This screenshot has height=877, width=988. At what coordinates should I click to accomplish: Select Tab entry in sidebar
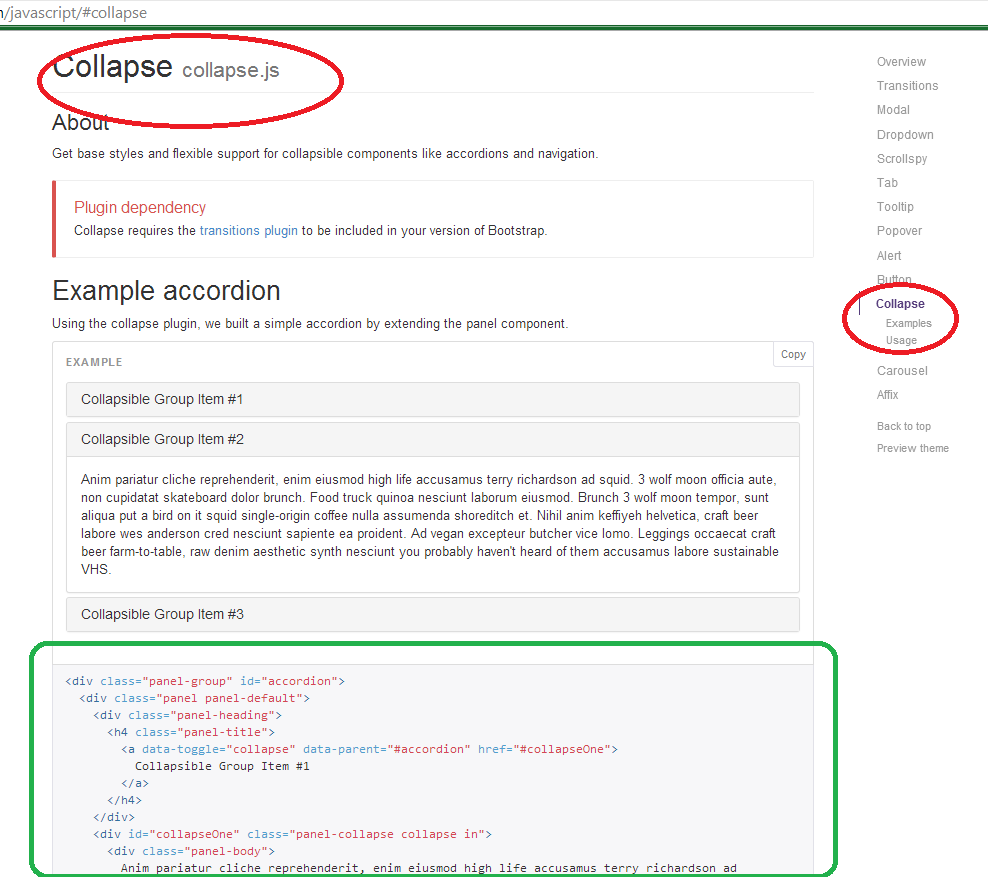pos(887,183)
